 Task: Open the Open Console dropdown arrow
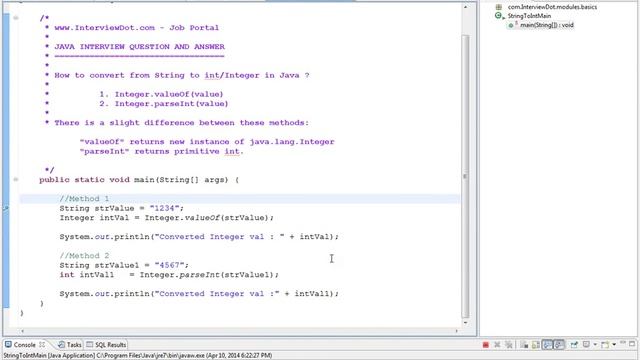tap(614, 344)
